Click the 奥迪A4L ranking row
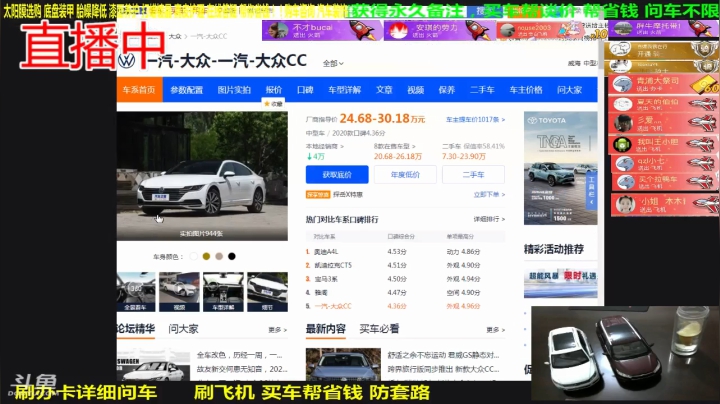 (405, 252)
